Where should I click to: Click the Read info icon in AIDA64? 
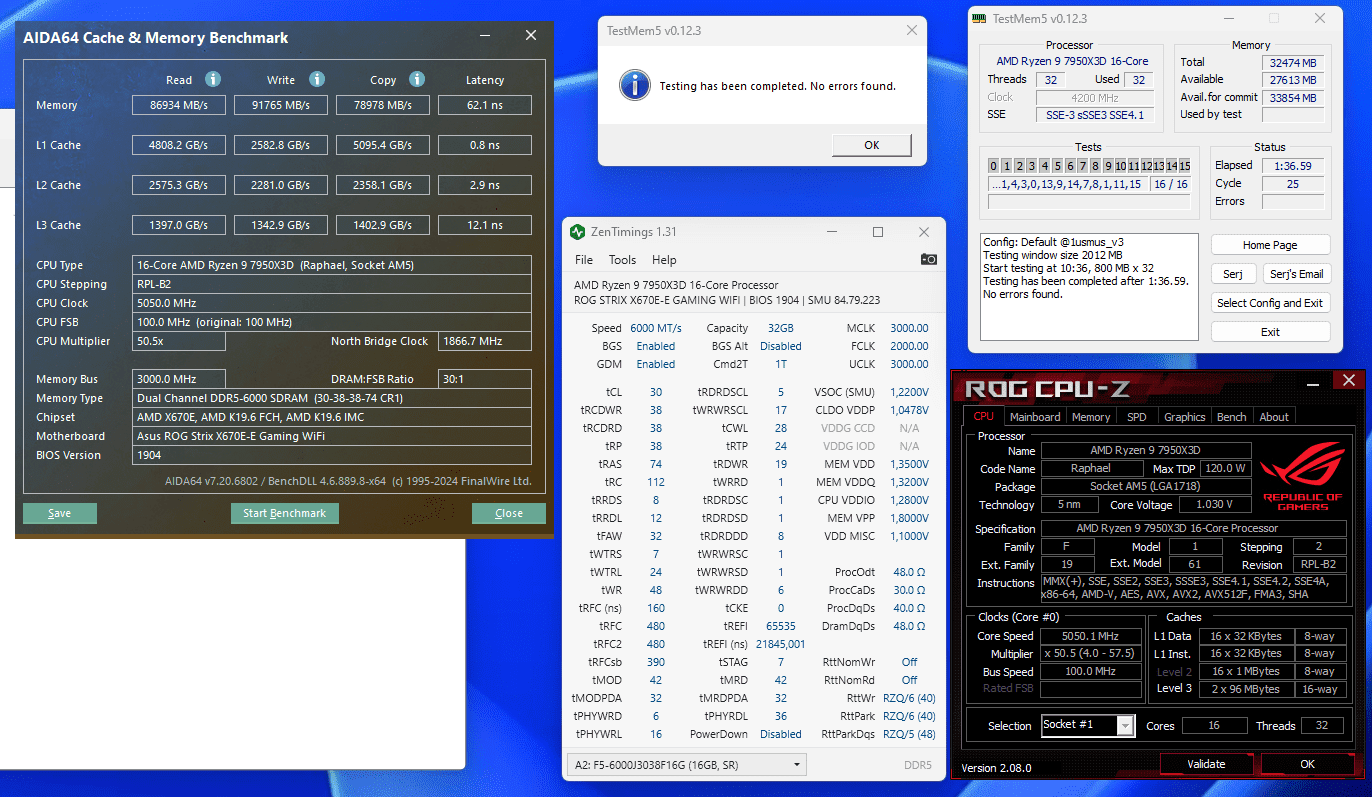tap(212, 79)
